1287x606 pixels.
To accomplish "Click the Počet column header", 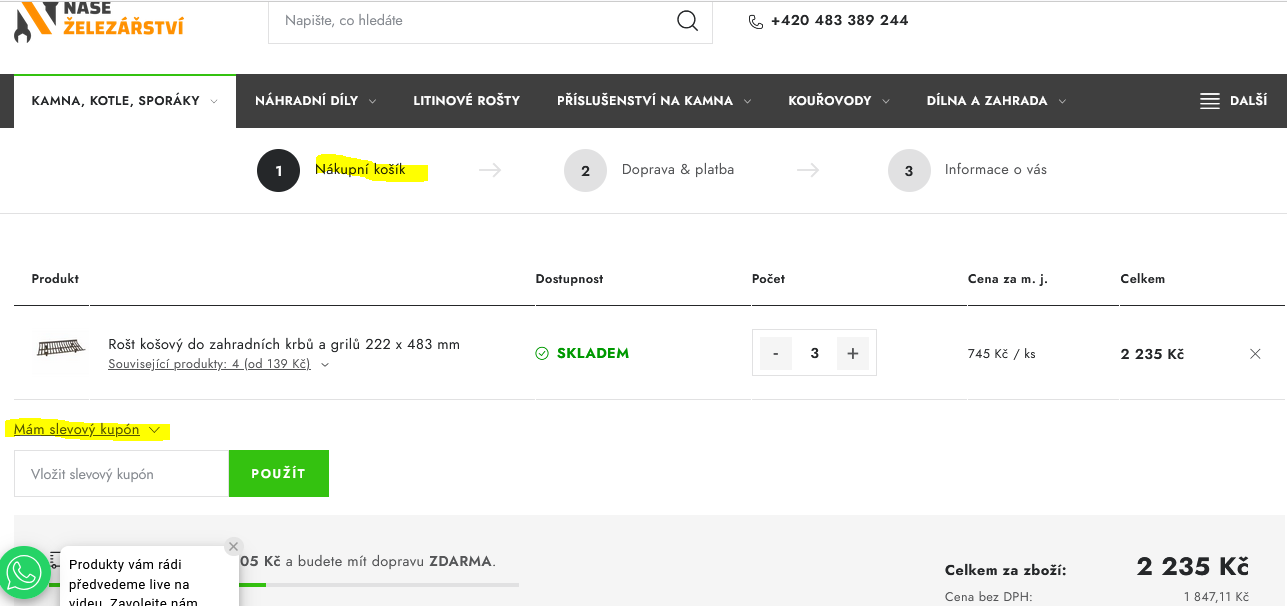I will [768, 279].
